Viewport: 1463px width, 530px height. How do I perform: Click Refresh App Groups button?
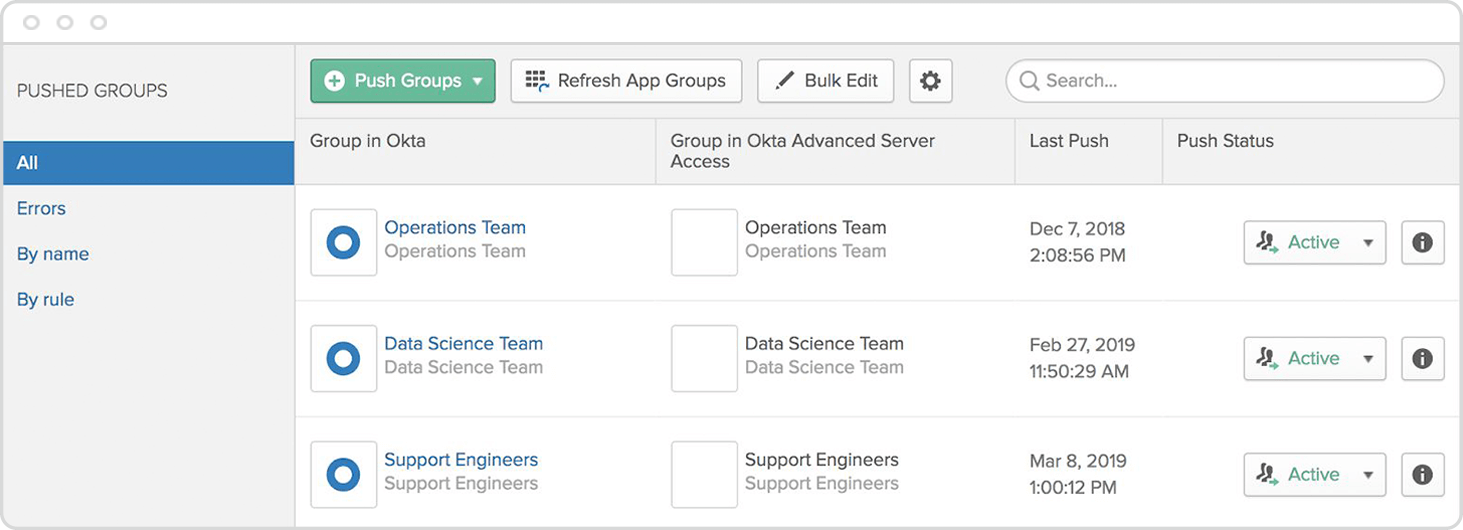click(626, 81)
